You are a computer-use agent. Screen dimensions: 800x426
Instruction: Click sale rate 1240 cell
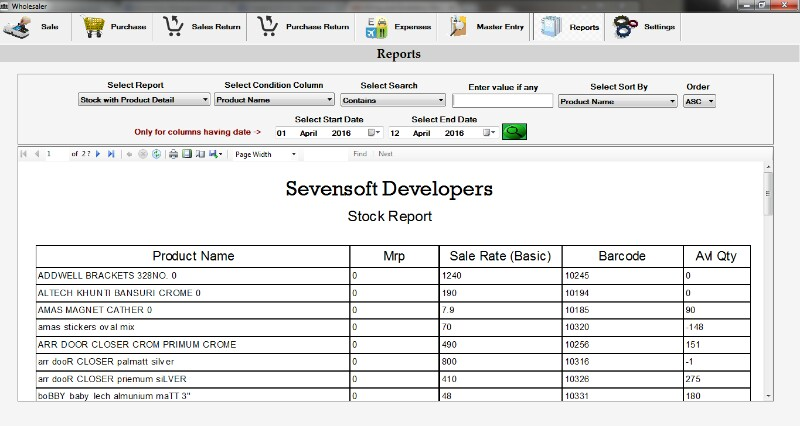point(501,276)
